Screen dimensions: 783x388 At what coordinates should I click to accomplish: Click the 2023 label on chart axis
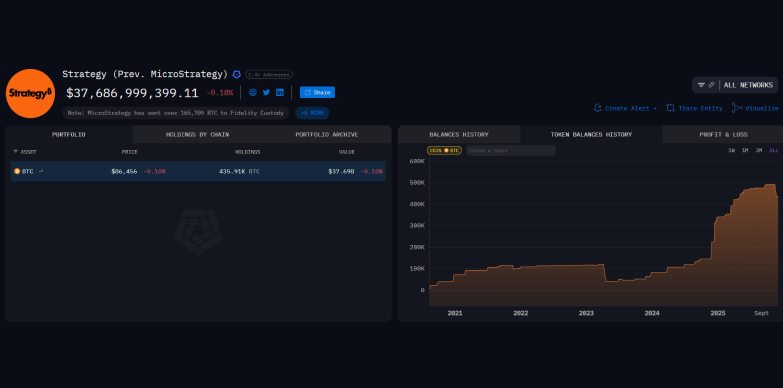tap(586, 313)
